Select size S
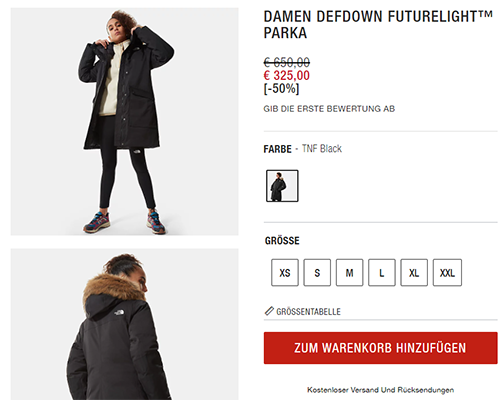 (317, 273)
